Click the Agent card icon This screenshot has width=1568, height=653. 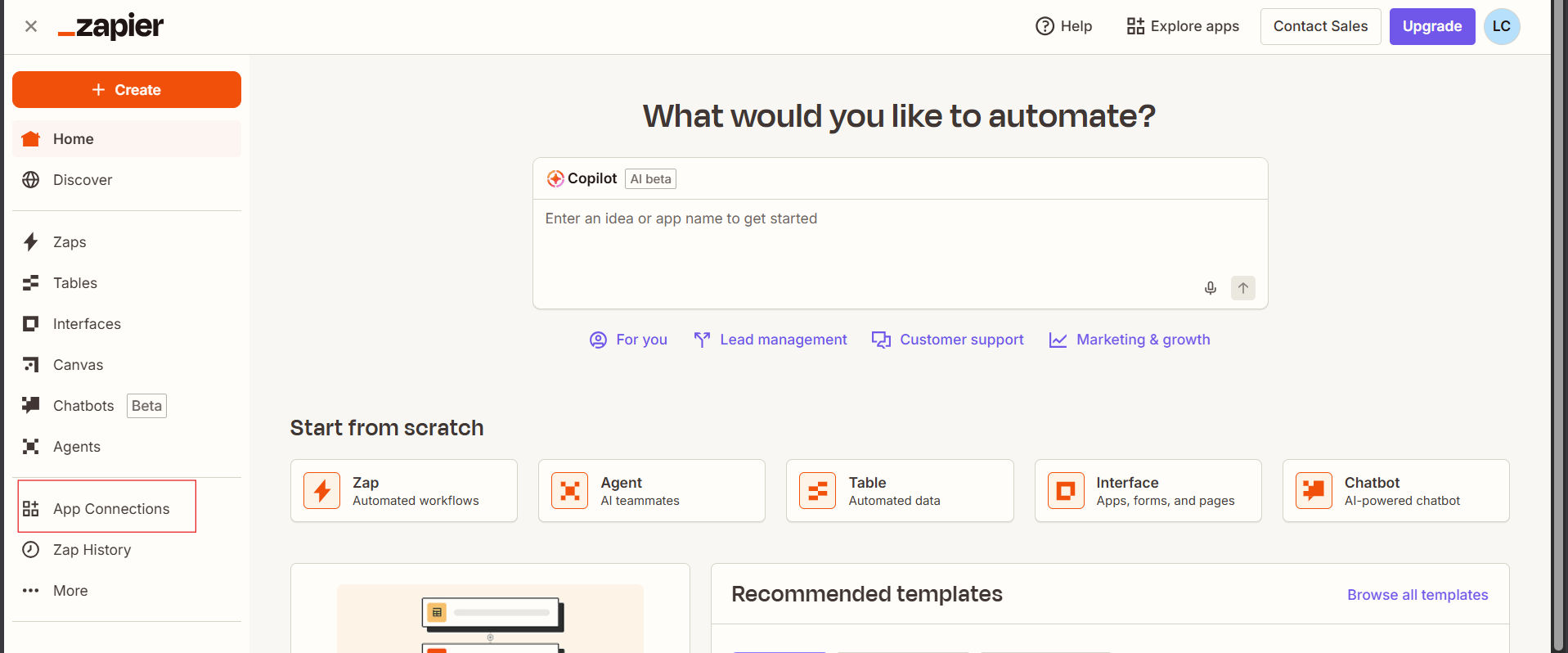[570, 491]
